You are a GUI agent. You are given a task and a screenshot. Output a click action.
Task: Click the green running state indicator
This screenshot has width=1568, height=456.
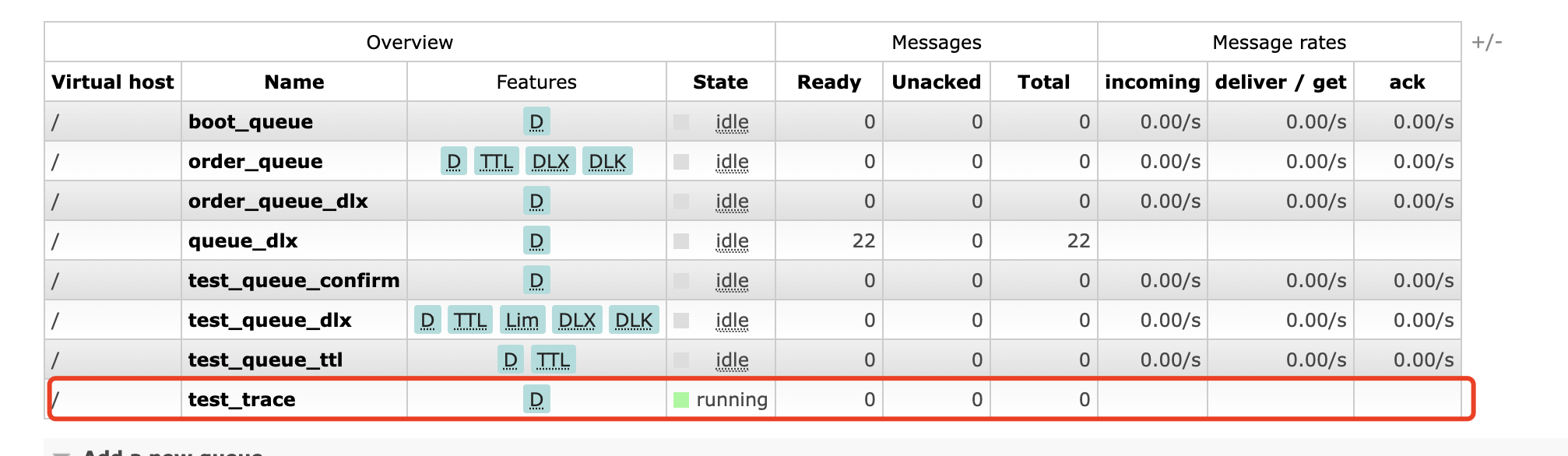click(681, 400)
